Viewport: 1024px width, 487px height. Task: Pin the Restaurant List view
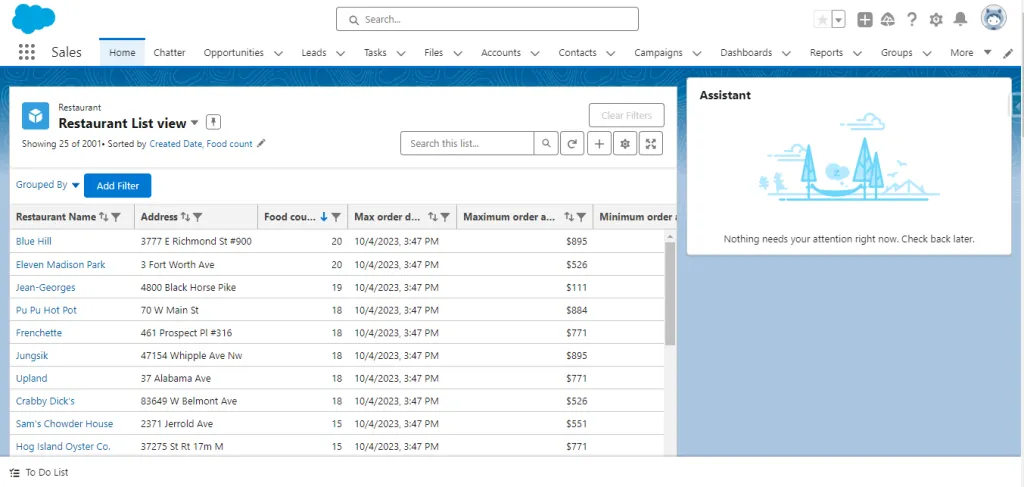coord(214,122)
